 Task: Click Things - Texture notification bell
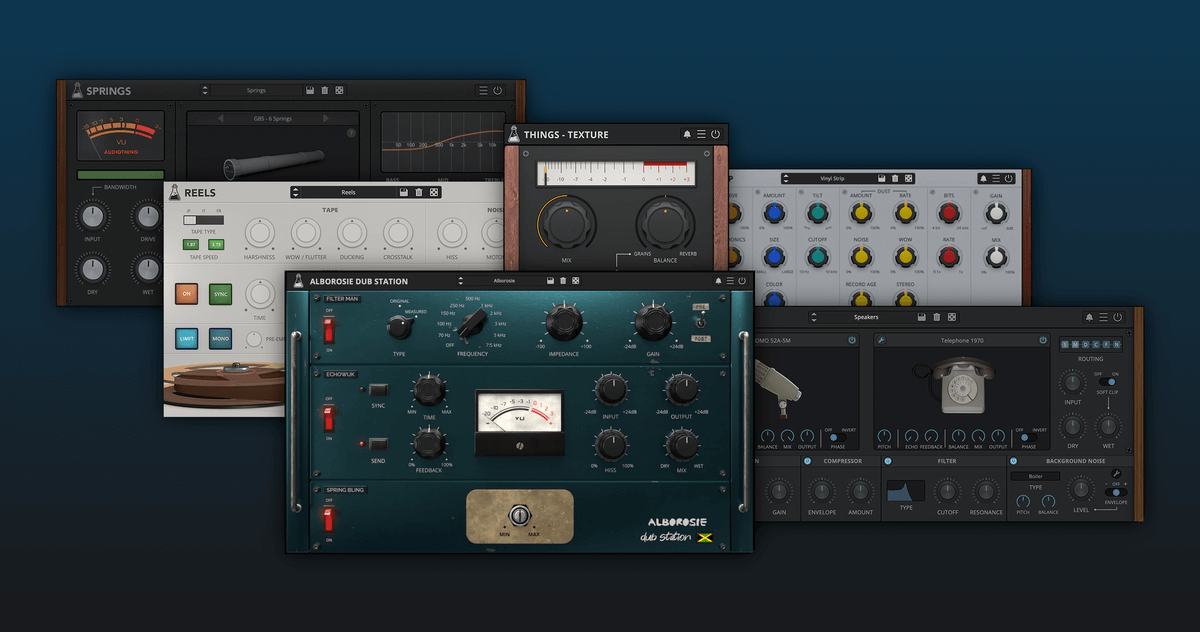pyautogui.click(x=687, y=134)
